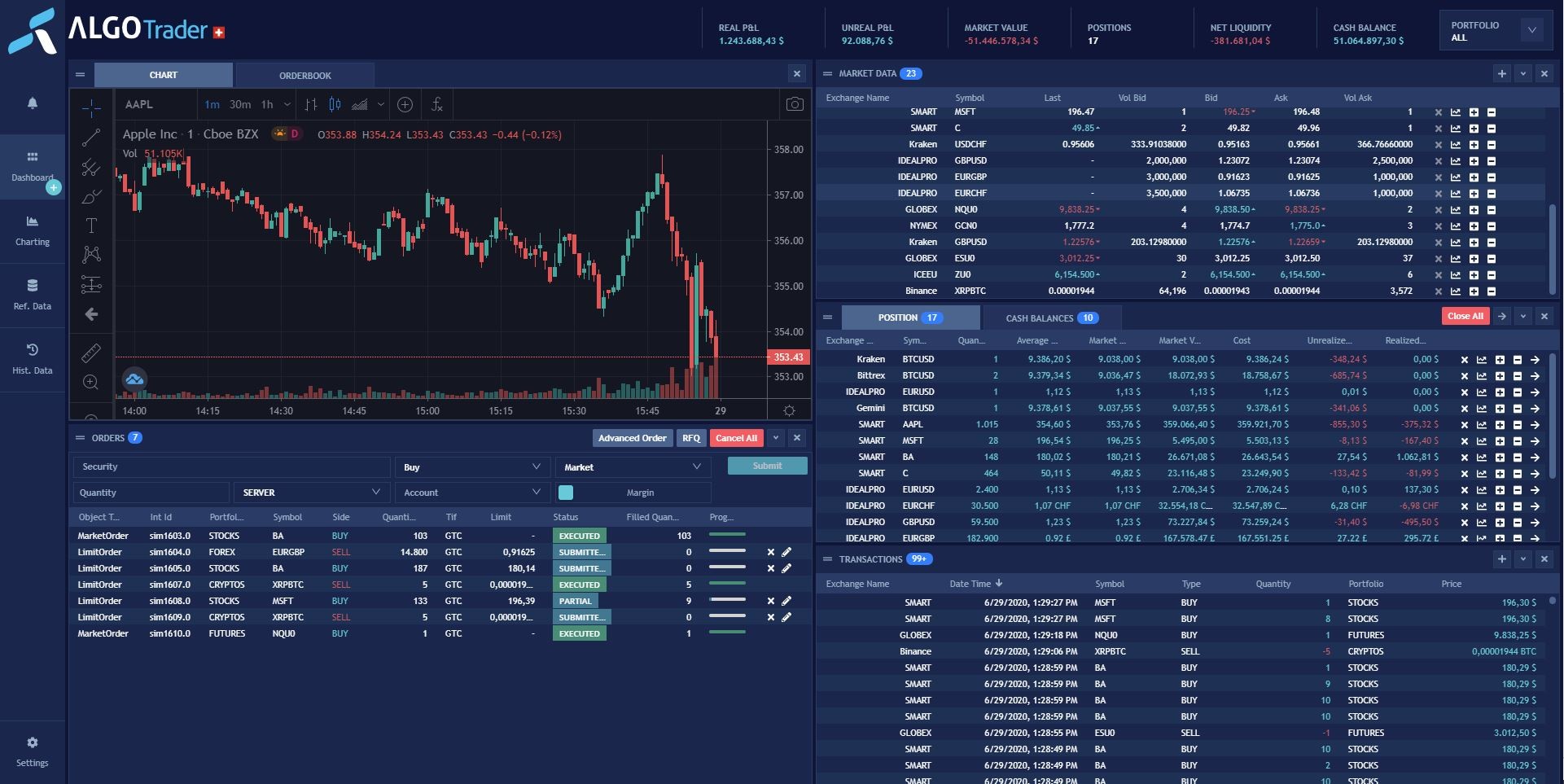Viewport: 1564px width, 784px height.
Task: Open the SERVER dropdown in order form
Action: pos(310,493)
